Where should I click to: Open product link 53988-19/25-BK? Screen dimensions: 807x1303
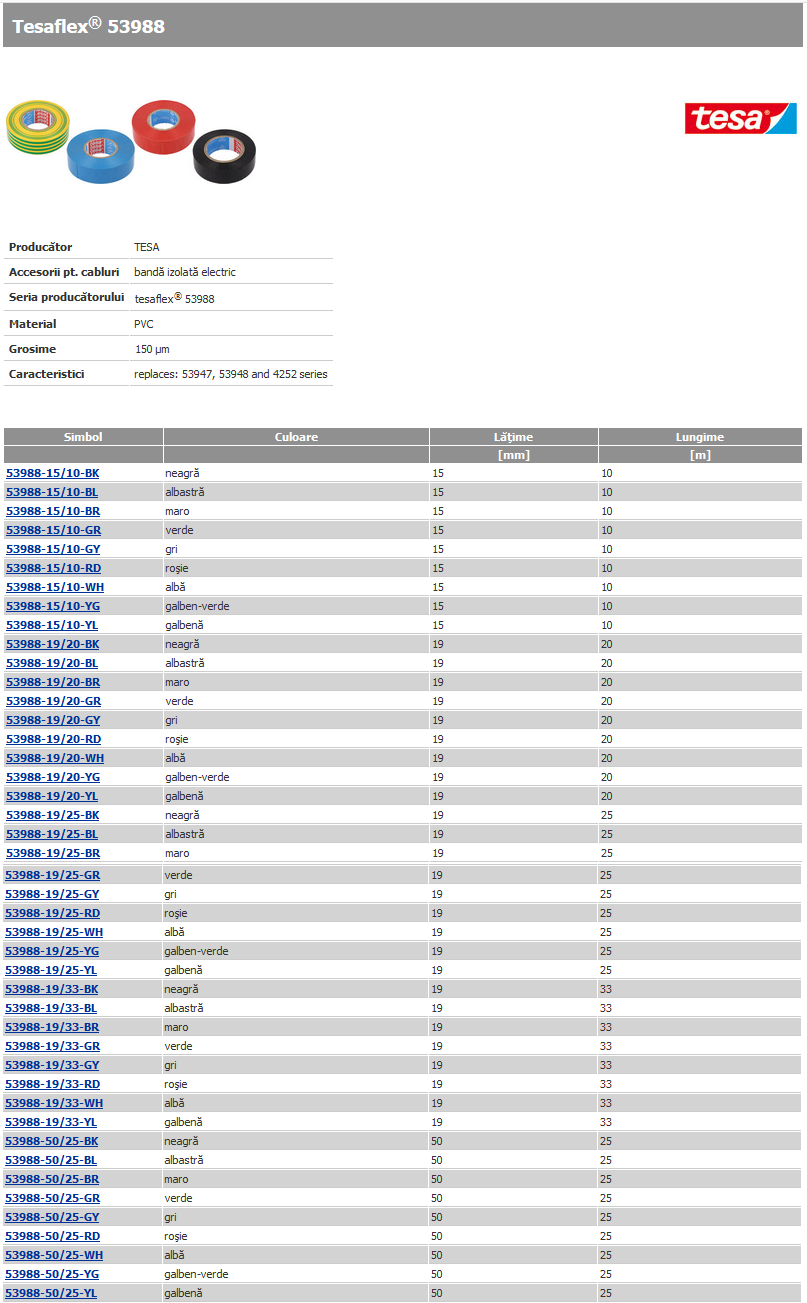click(x=53, y=815)
